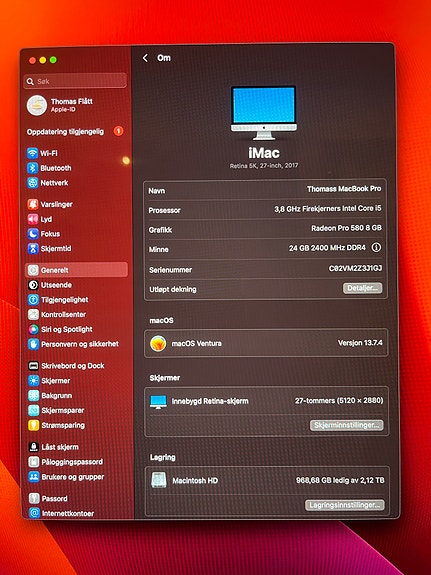
Task: Select Generelt gear icon
Action: pyautogui.click(x=33, y=270)
